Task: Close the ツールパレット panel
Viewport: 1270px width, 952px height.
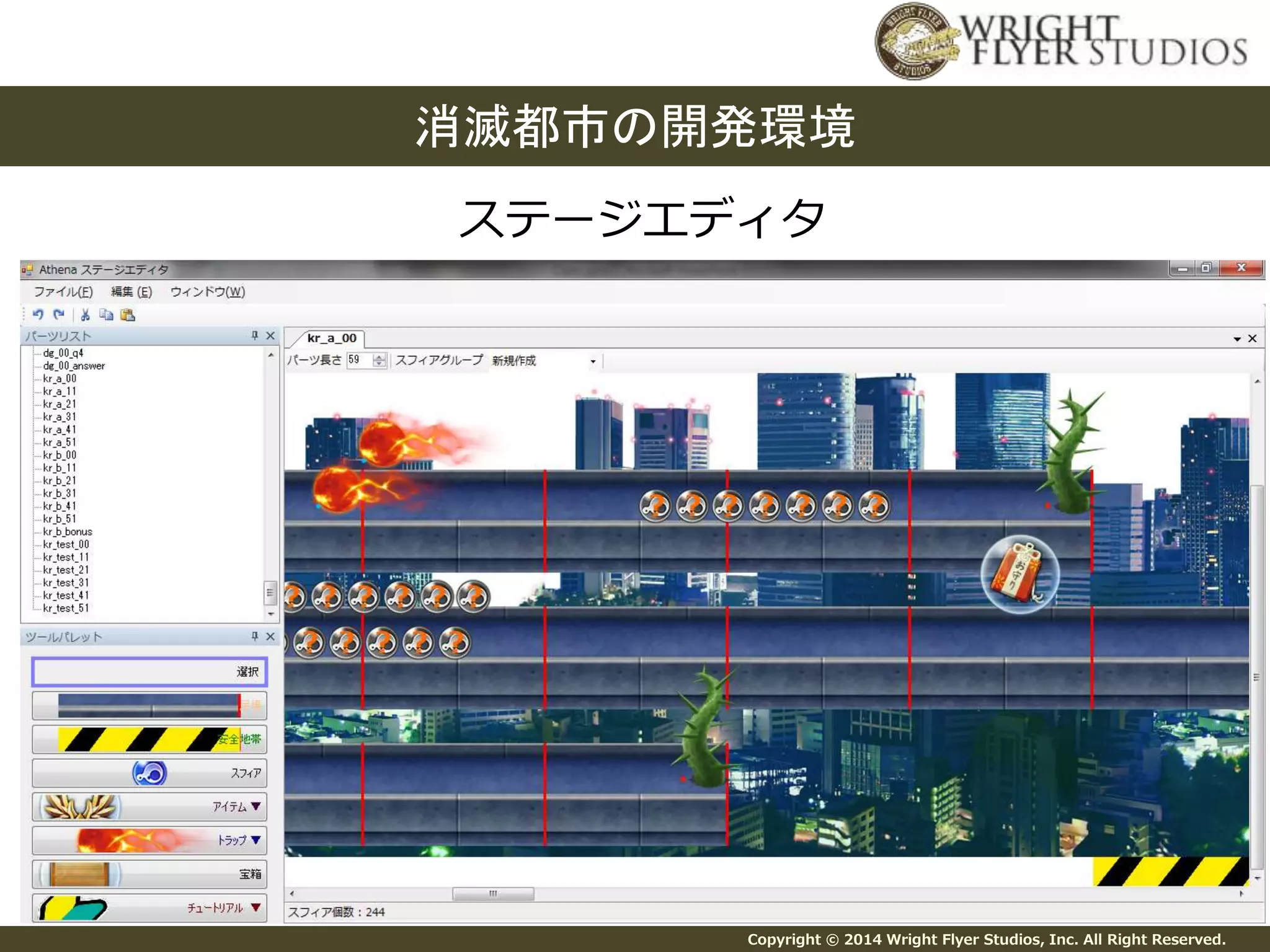Action: [x=270, y=636]
